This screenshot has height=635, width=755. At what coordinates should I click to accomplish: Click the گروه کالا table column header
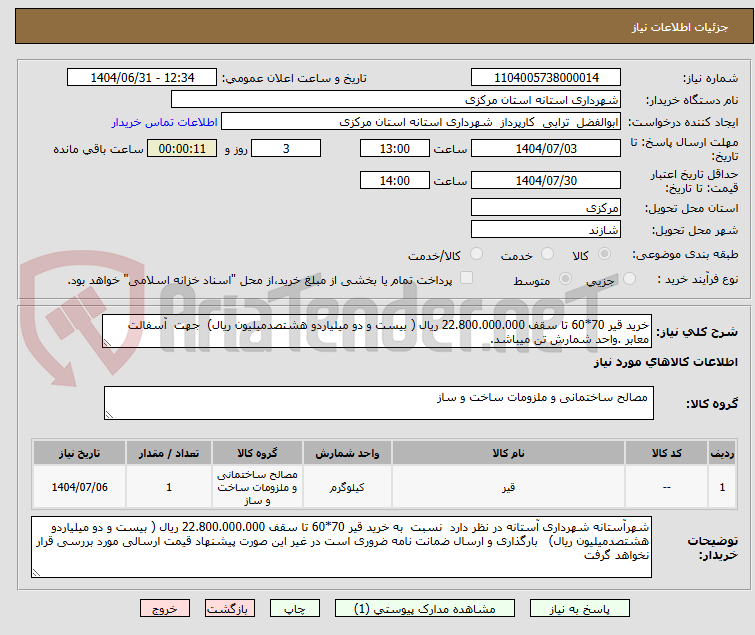click(x=257, y=453)
